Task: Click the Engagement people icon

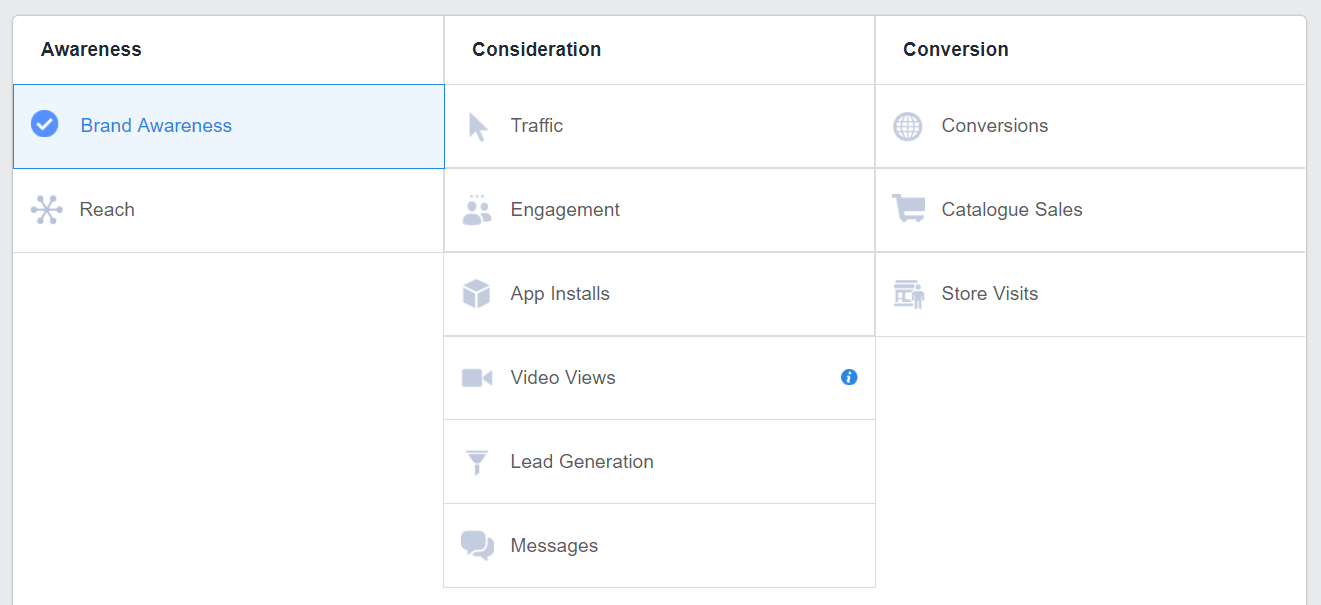Action: (x=477, y=209)
